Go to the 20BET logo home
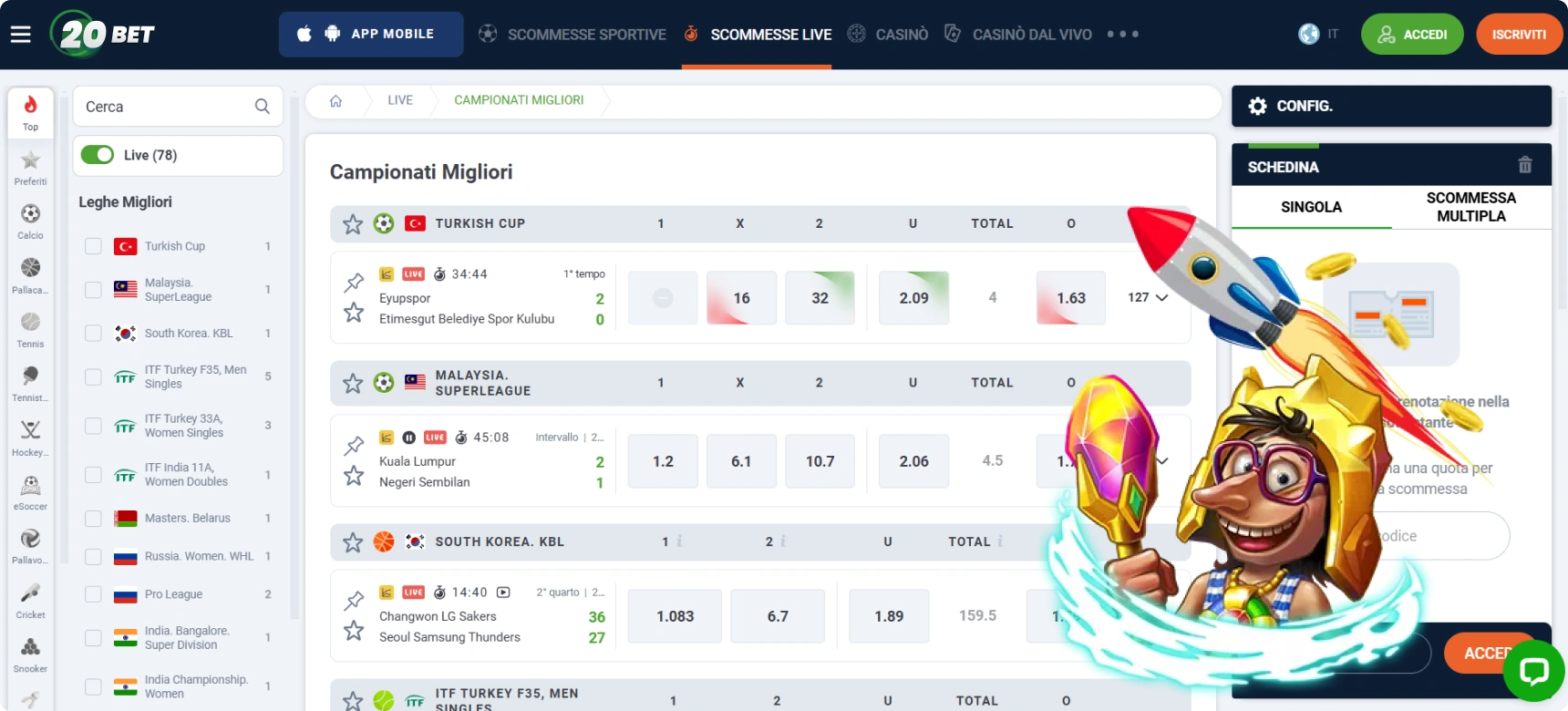1568x711 pixels. [102, 34]
